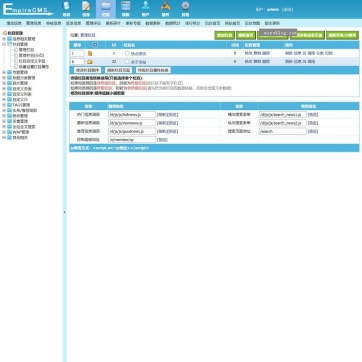The image size is (362, 362).
Task: Click the search_news1.js address field
Action: 283,114
